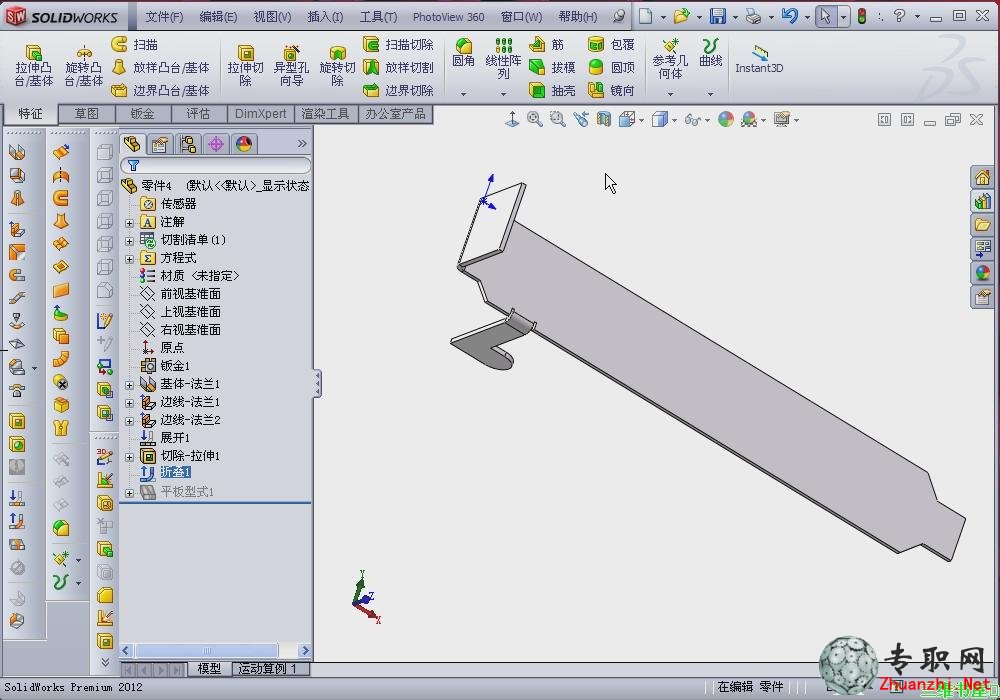The image size is (1000, 700).
Task: Open the Display Style cube icon
Action: click(659, 119)
